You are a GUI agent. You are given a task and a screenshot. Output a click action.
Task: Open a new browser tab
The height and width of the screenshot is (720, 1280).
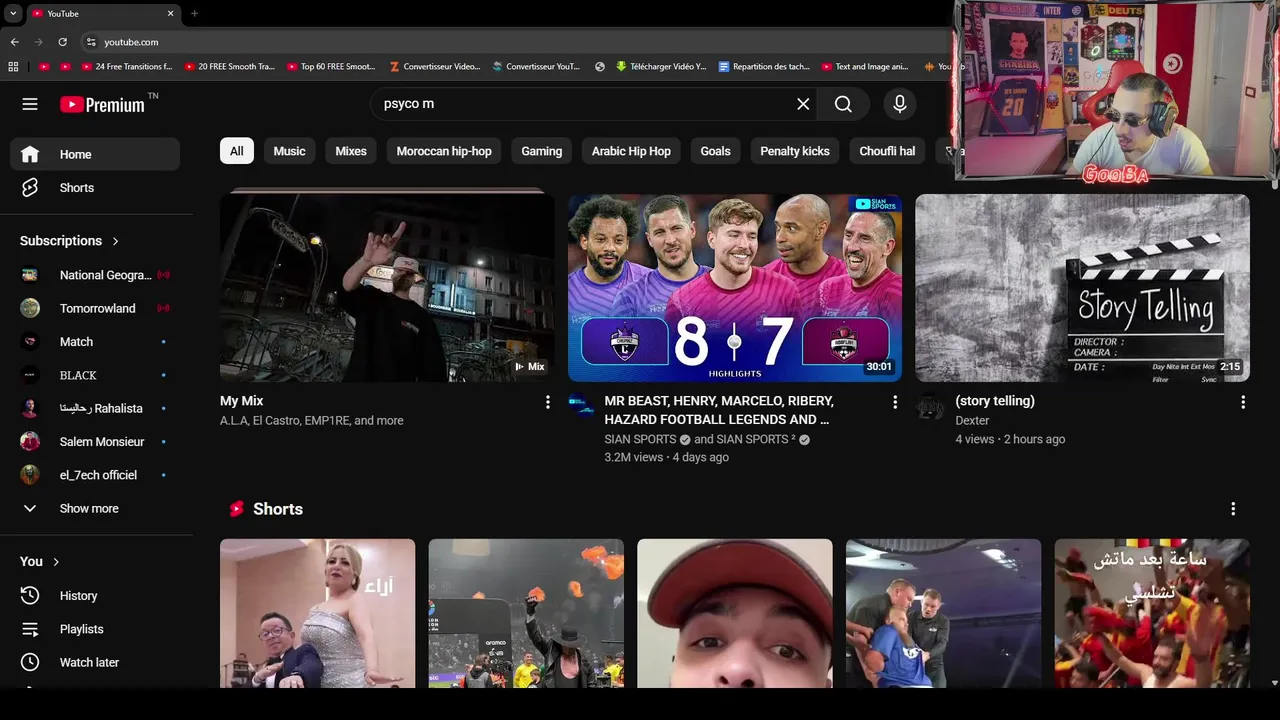pos(194,14)
